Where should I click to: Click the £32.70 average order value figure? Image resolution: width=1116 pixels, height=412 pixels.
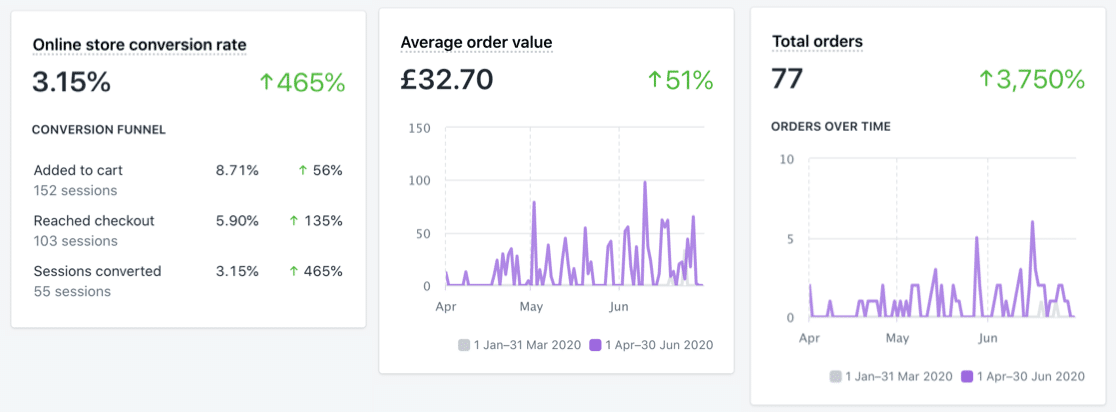(x=447, y=80)
